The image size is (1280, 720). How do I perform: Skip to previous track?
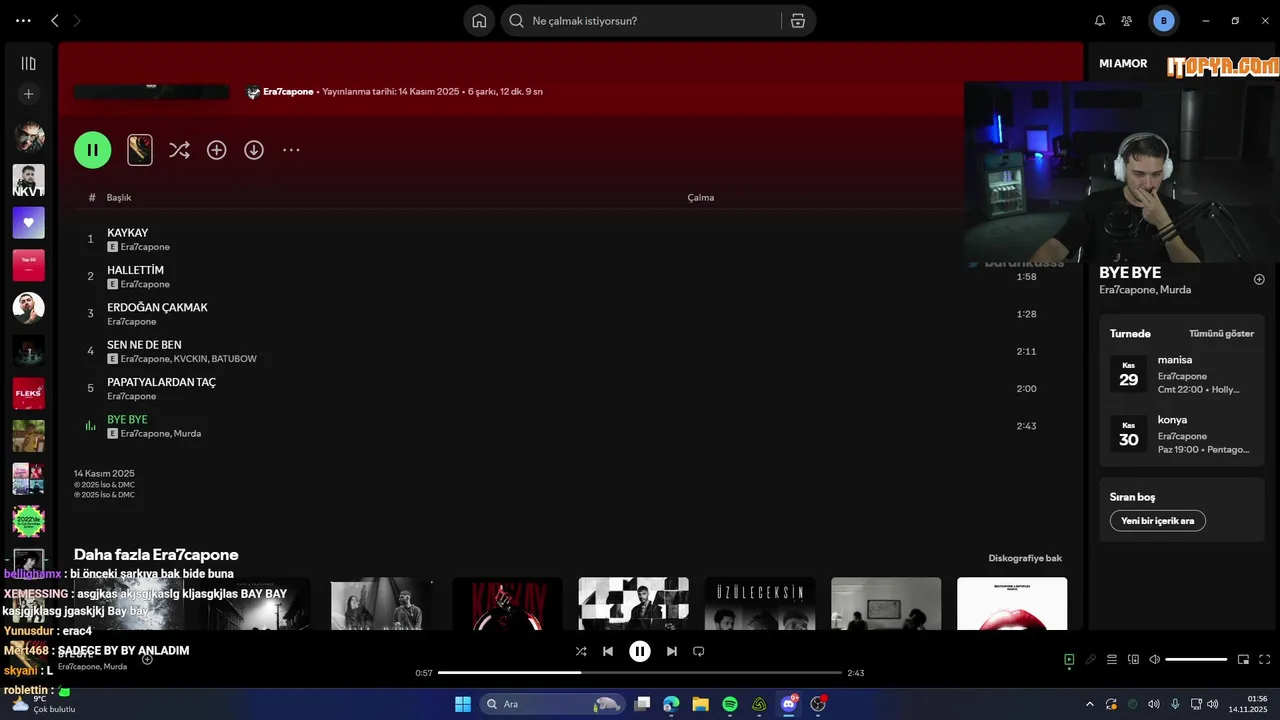608,651
